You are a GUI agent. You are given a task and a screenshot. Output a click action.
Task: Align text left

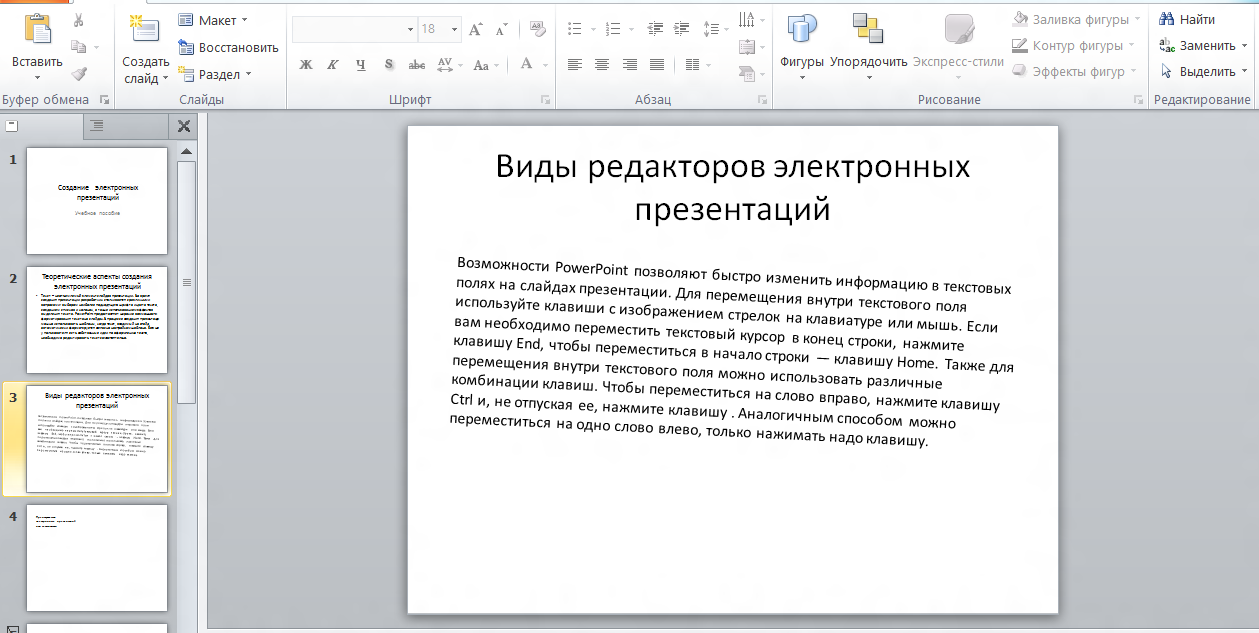click(x=575, y=65)
